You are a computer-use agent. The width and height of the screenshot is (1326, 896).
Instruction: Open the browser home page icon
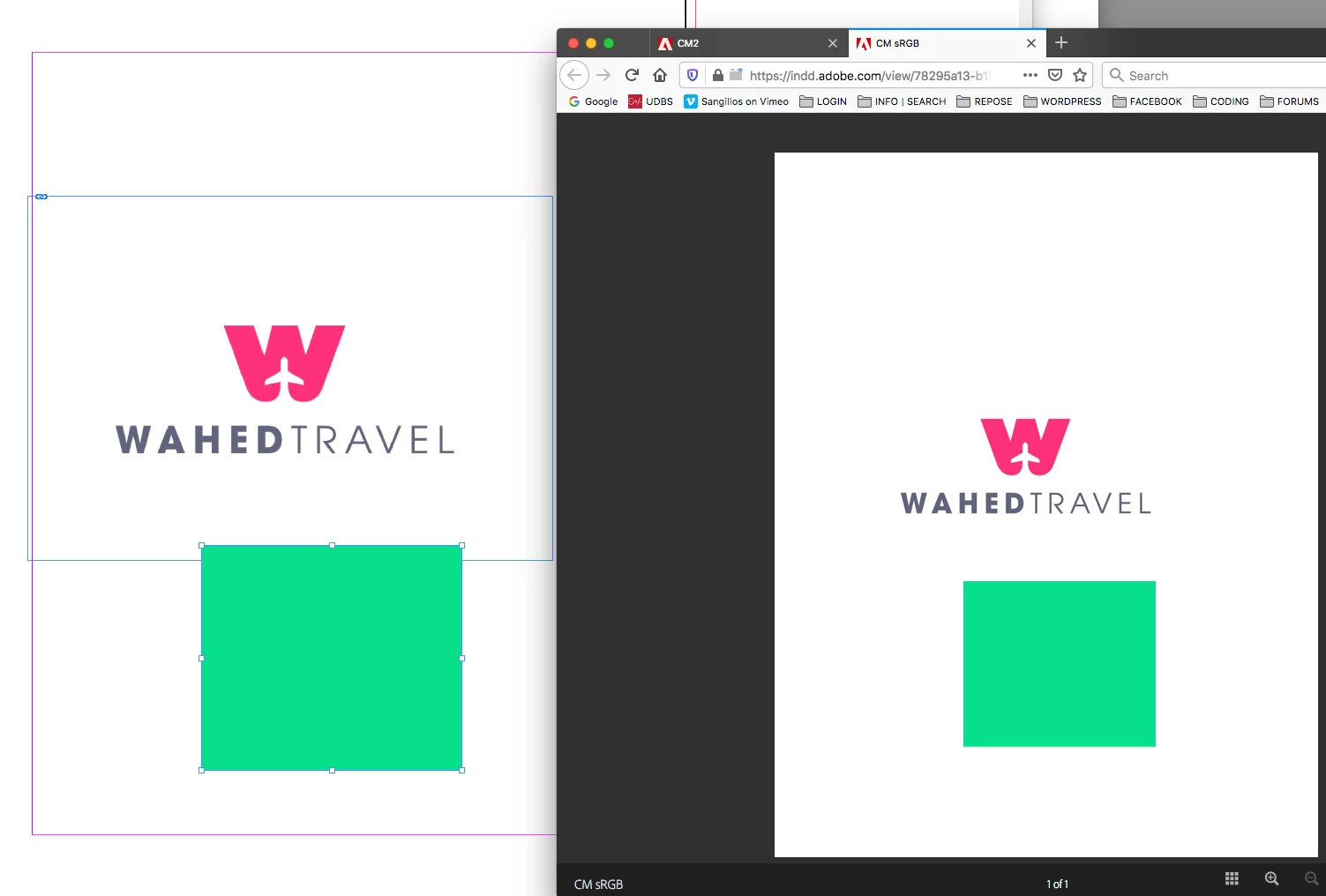[660, 75]
